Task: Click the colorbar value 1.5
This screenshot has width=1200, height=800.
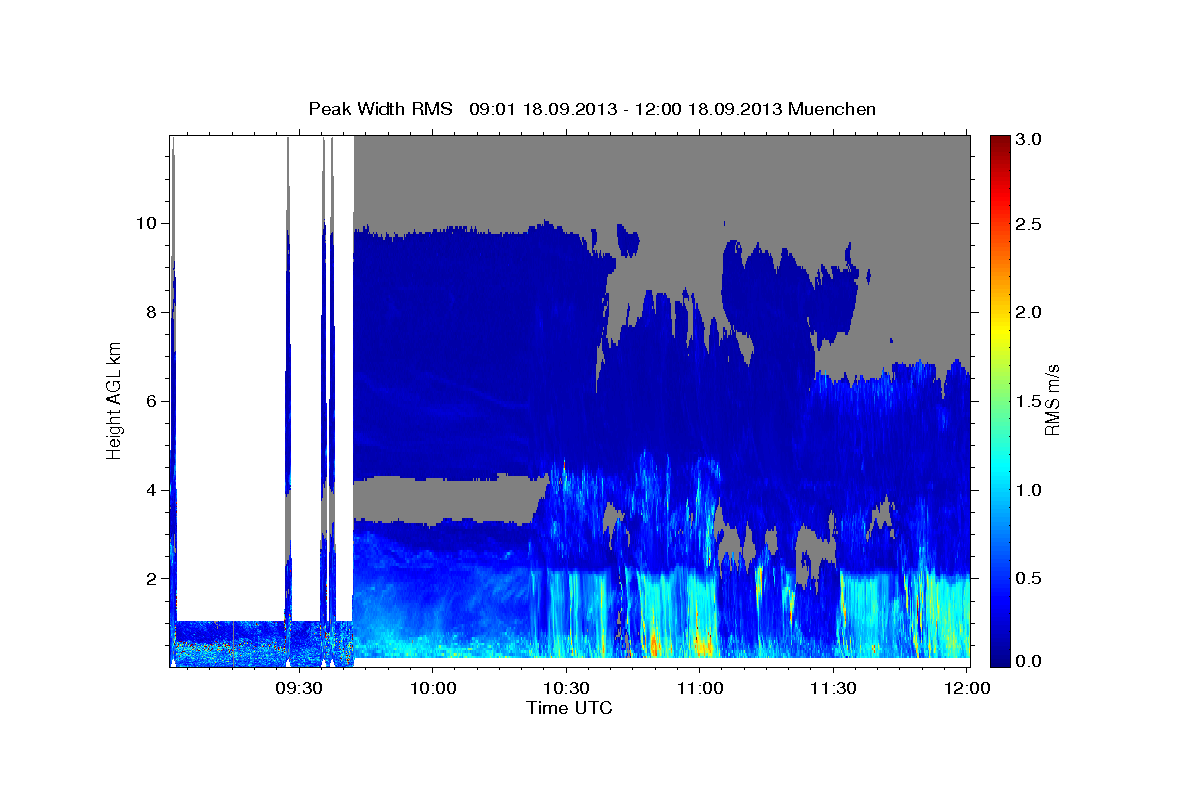Action: tap(1031, 401)
